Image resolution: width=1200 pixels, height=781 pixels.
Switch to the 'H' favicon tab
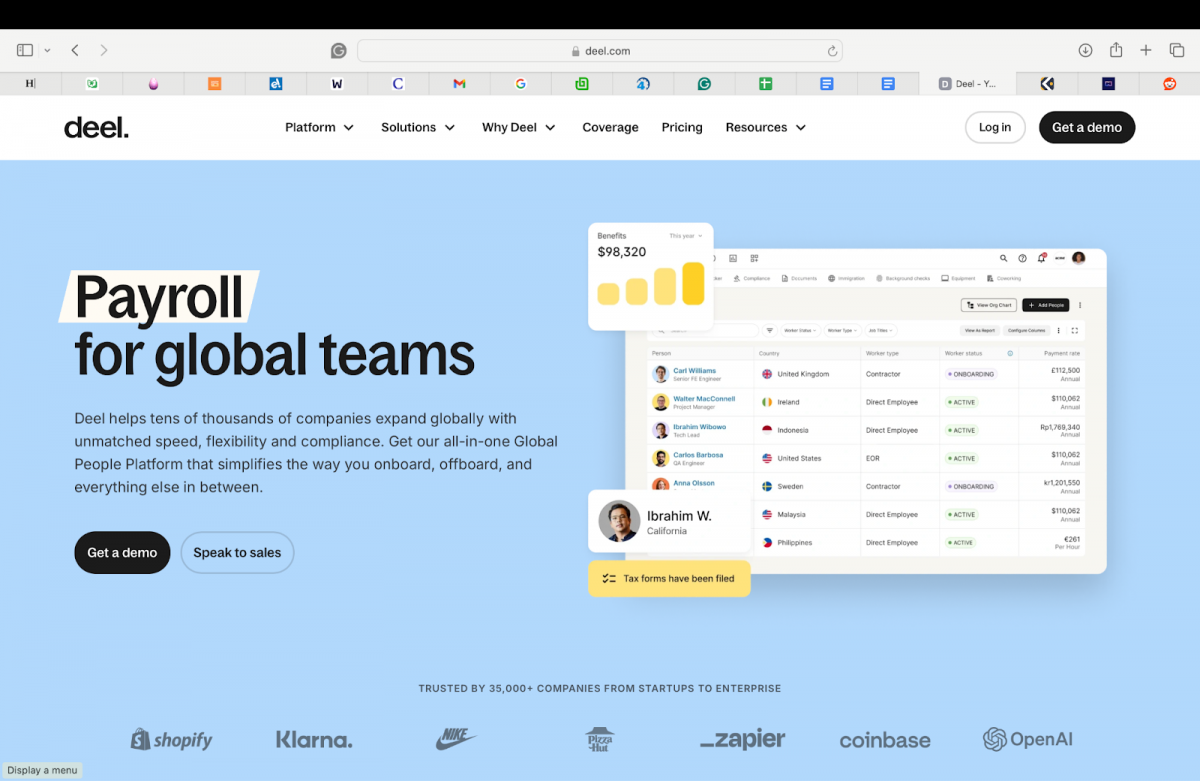[x=30, y=84]
